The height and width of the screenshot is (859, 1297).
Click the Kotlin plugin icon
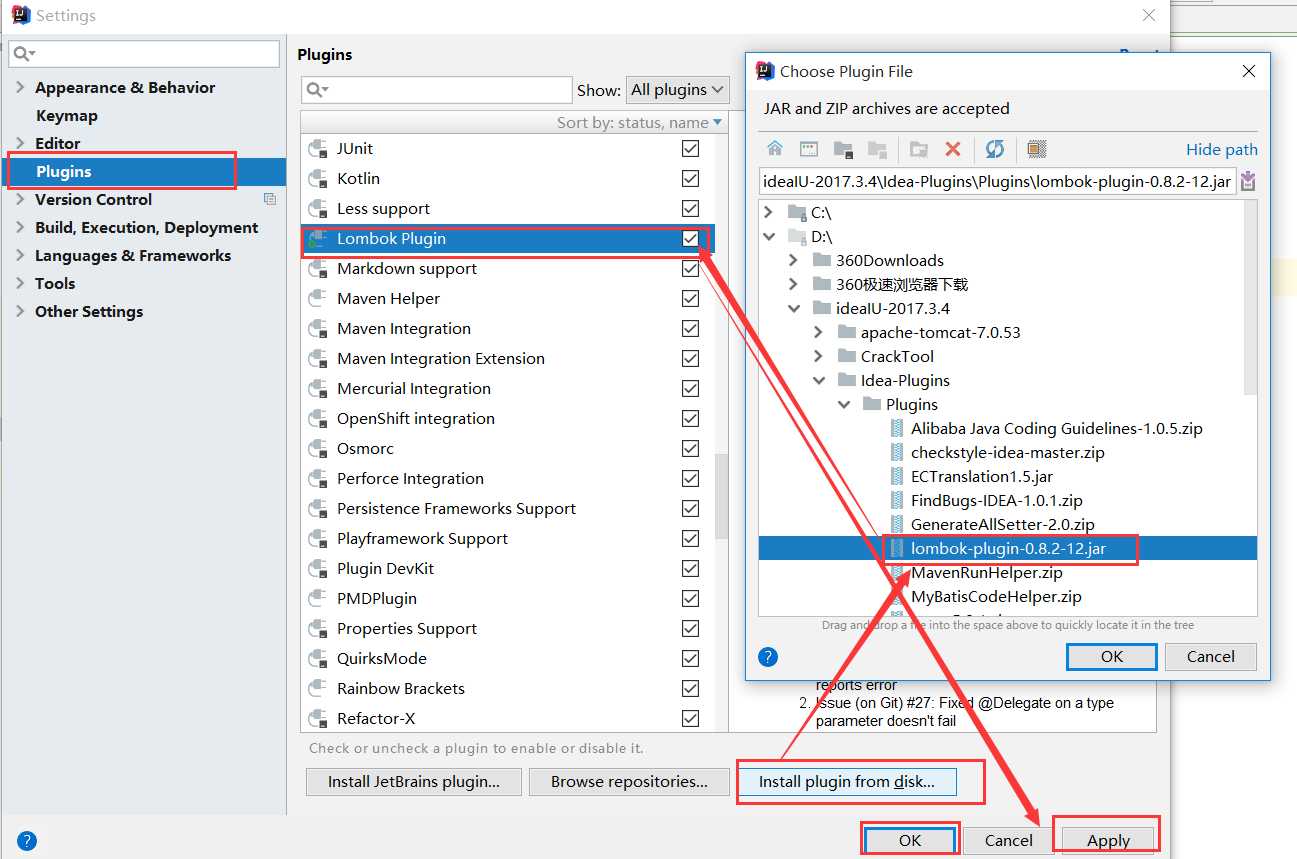[x=318, y=179]
